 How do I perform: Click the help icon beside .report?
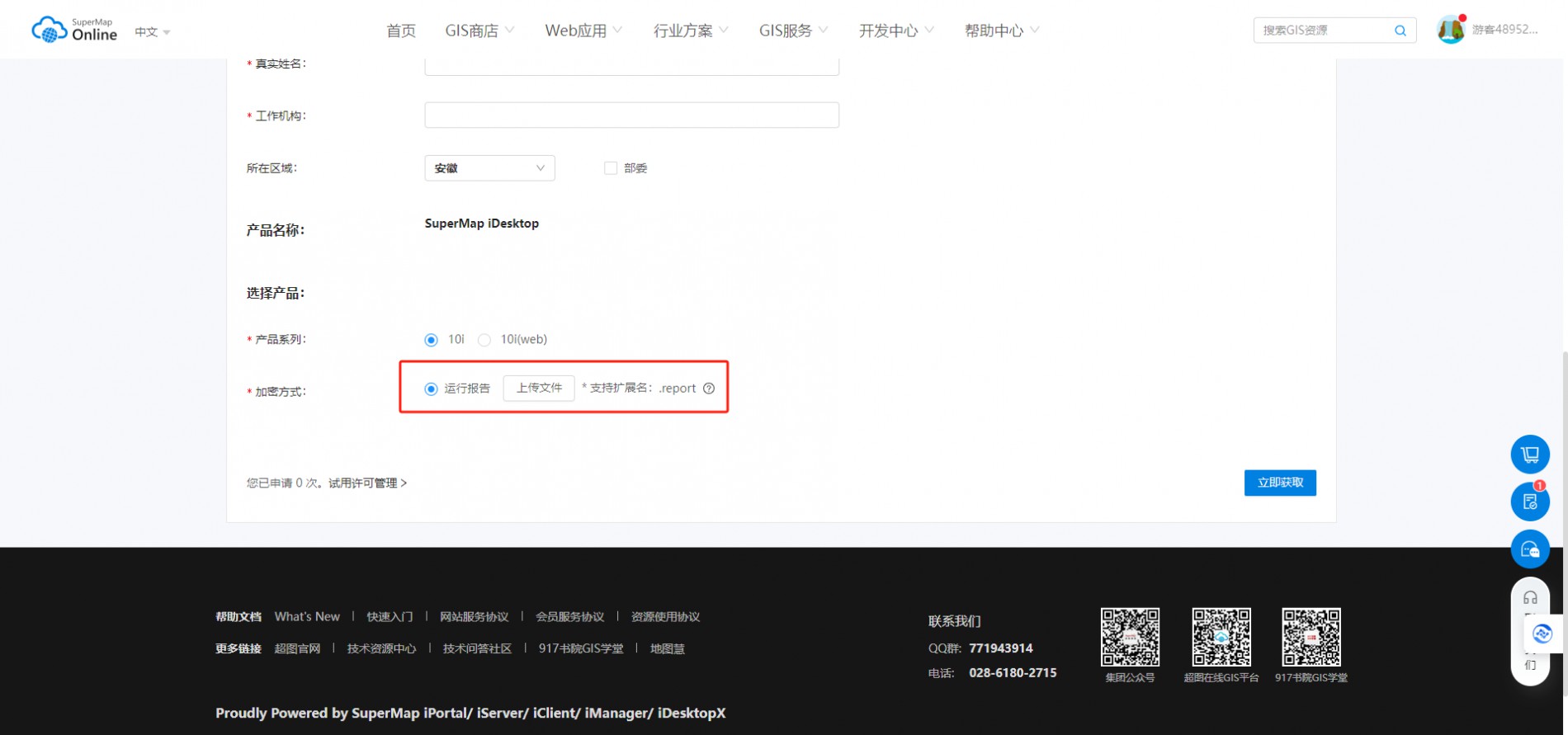709,389
